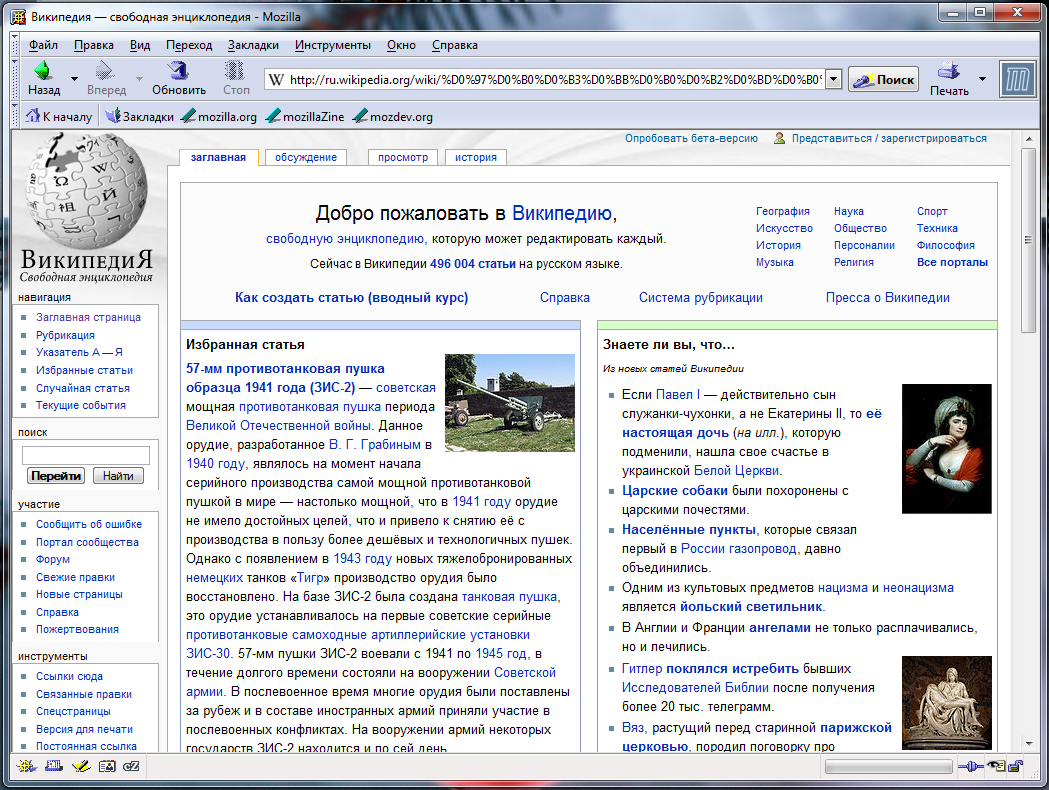Open the Закладки menu in menu bar
The height and width of the screenshot is (790, 1049).
click(253, 45)
